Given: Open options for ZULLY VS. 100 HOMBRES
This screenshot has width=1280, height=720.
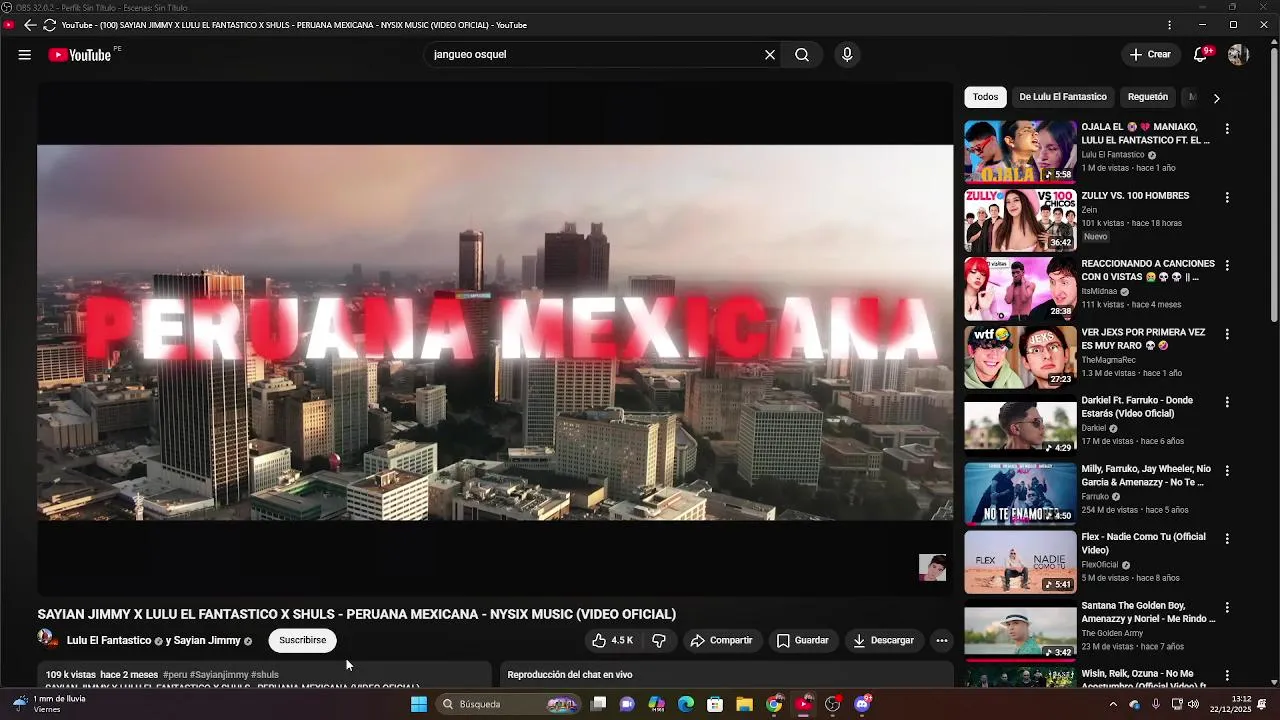Looking at the screenshot, I should coord(1227,198).
